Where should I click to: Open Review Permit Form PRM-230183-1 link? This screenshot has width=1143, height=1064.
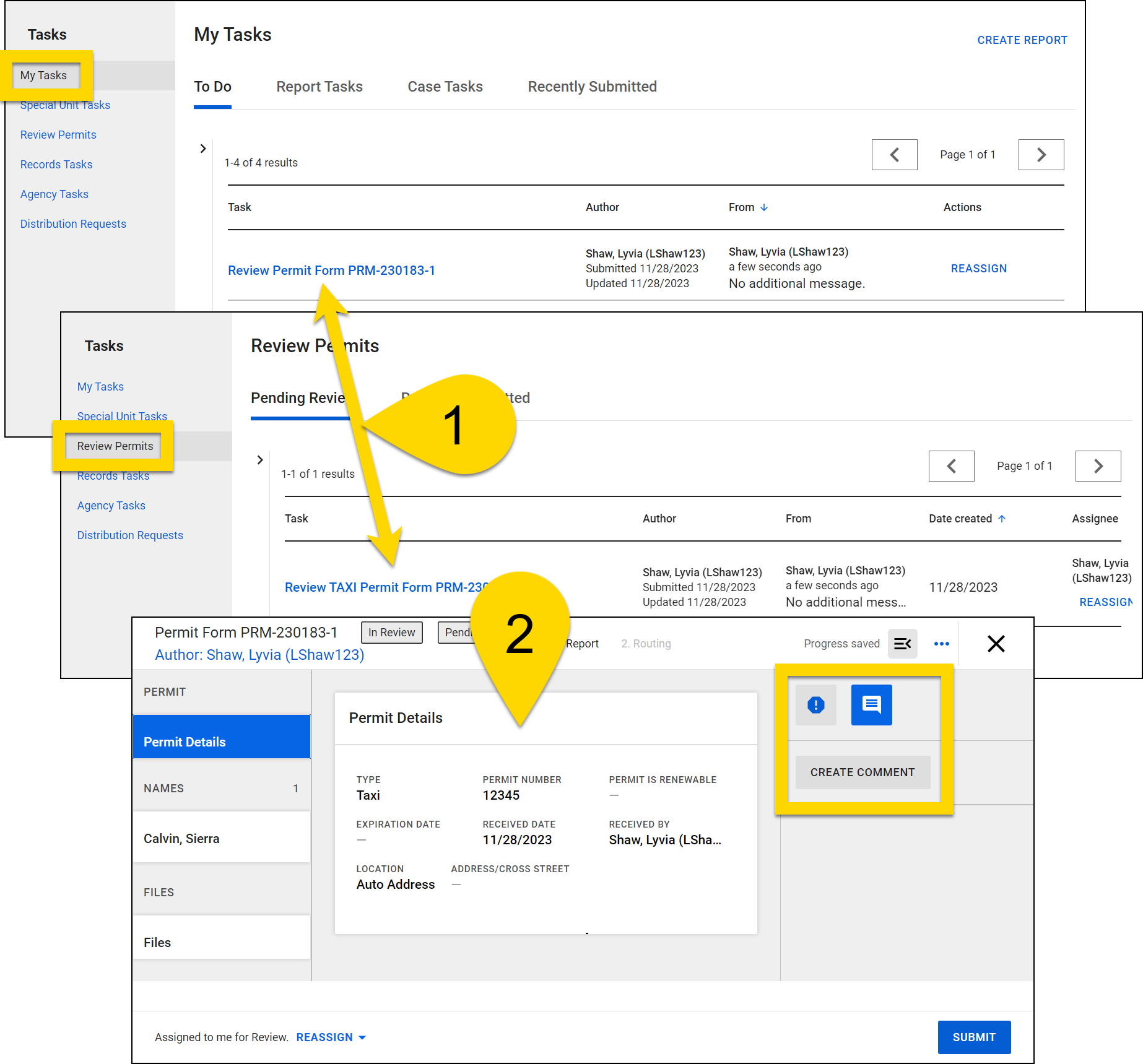[331, 270]
